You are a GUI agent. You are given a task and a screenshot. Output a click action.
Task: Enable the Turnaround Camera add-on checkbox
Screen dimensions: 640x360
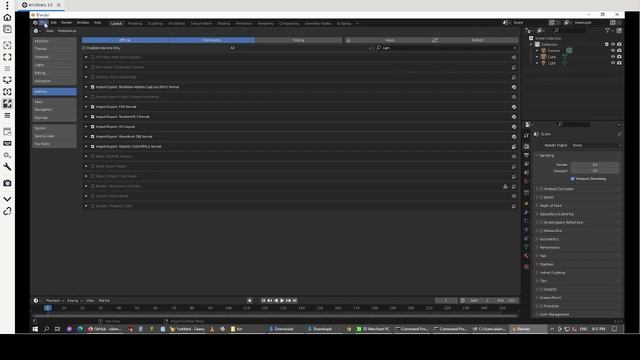point(93,67)
